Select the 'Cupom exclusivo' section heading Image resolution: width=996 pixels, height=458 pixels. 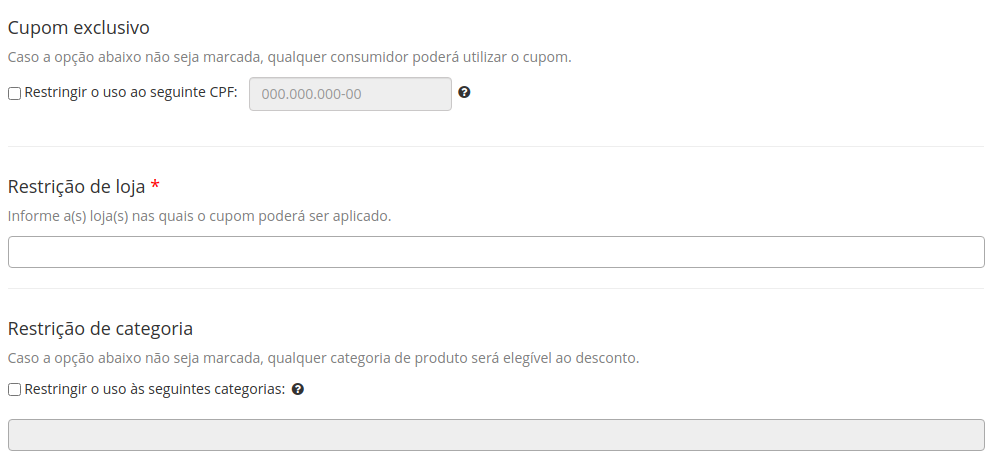tap(79, 28)
